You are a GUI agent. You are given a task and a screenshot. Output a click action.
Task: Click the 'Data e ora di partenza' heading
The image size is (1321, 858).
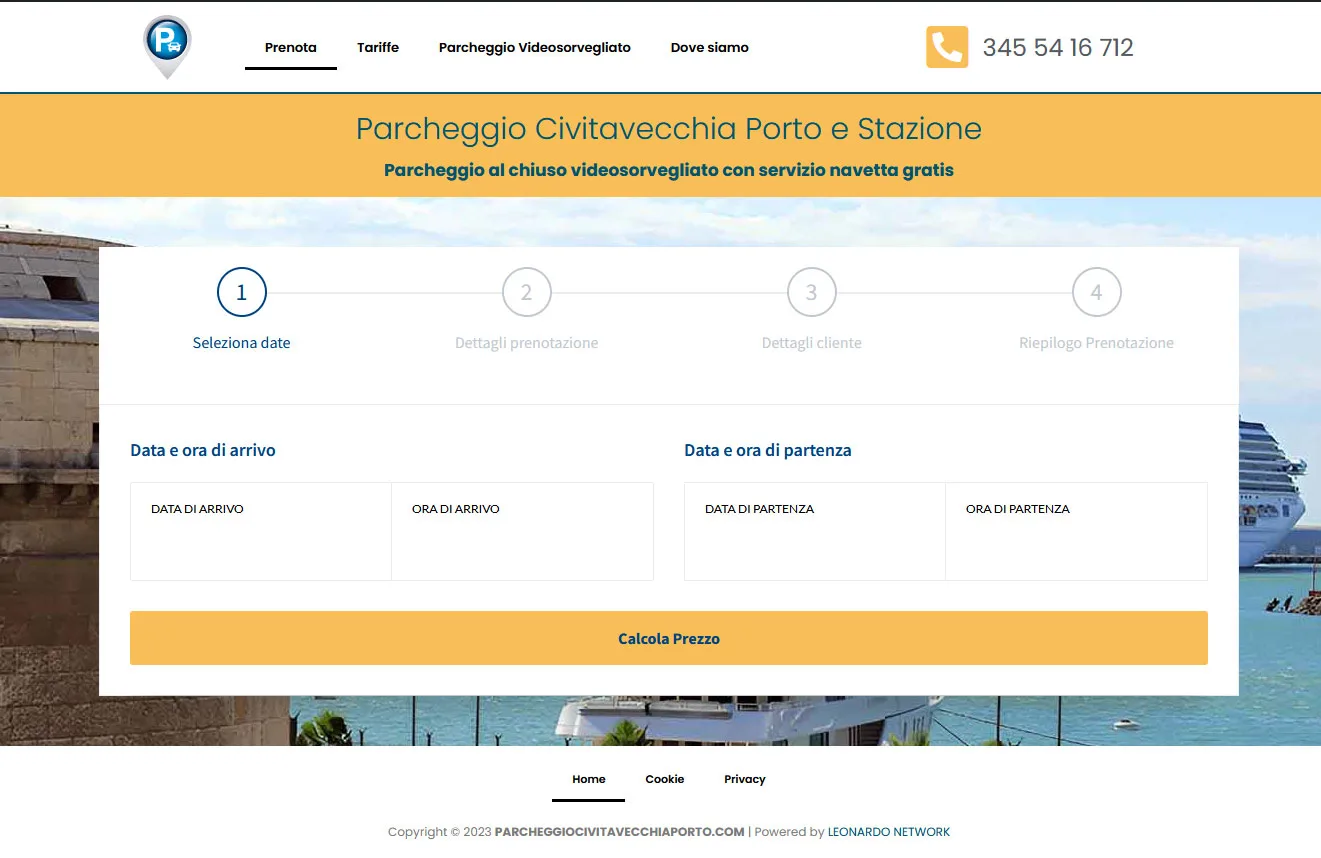(x=768, y=450)
